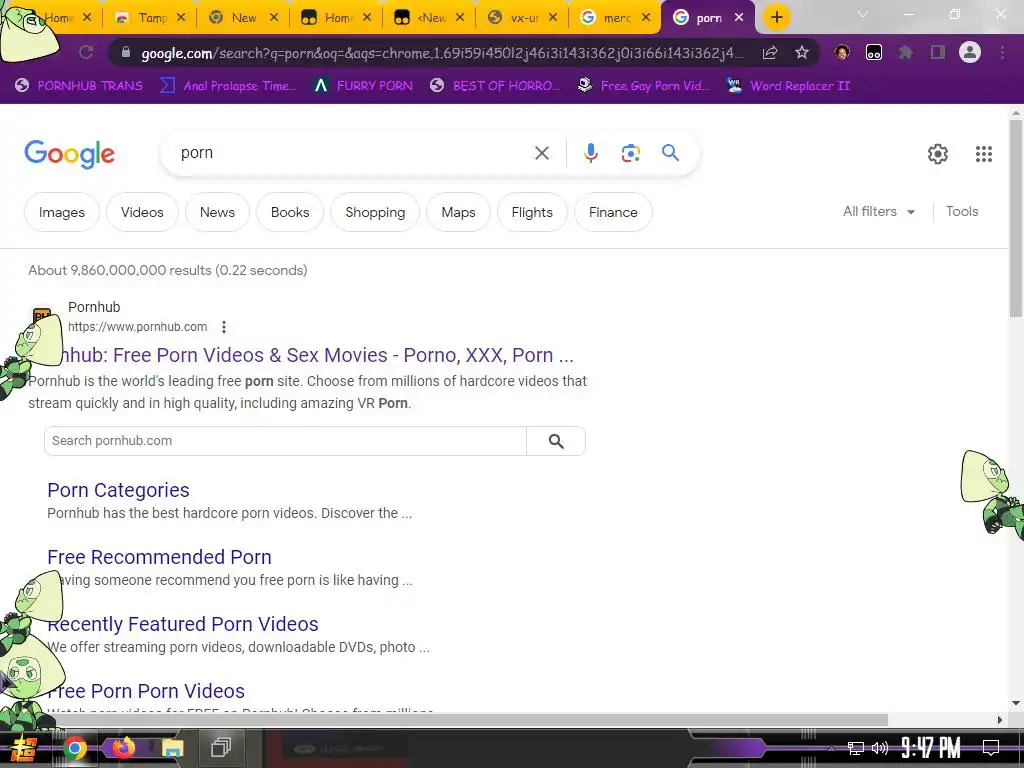The width and height of the screenshot is (1024, 768).
Task: Start search by voice microphone
Action: (x=590, y=153)
